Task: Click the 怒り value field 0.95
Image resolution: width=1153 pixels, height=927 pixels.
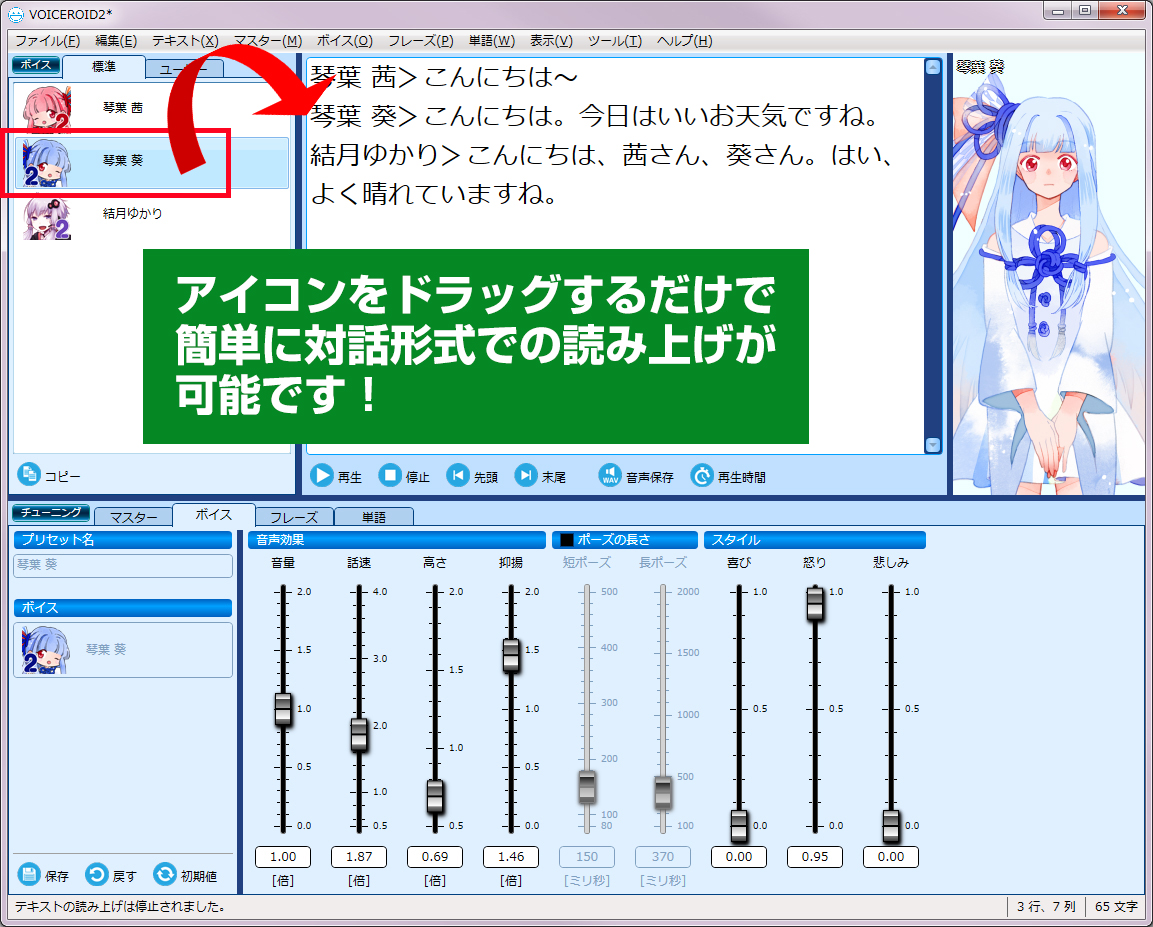Action: pos(815,856)
